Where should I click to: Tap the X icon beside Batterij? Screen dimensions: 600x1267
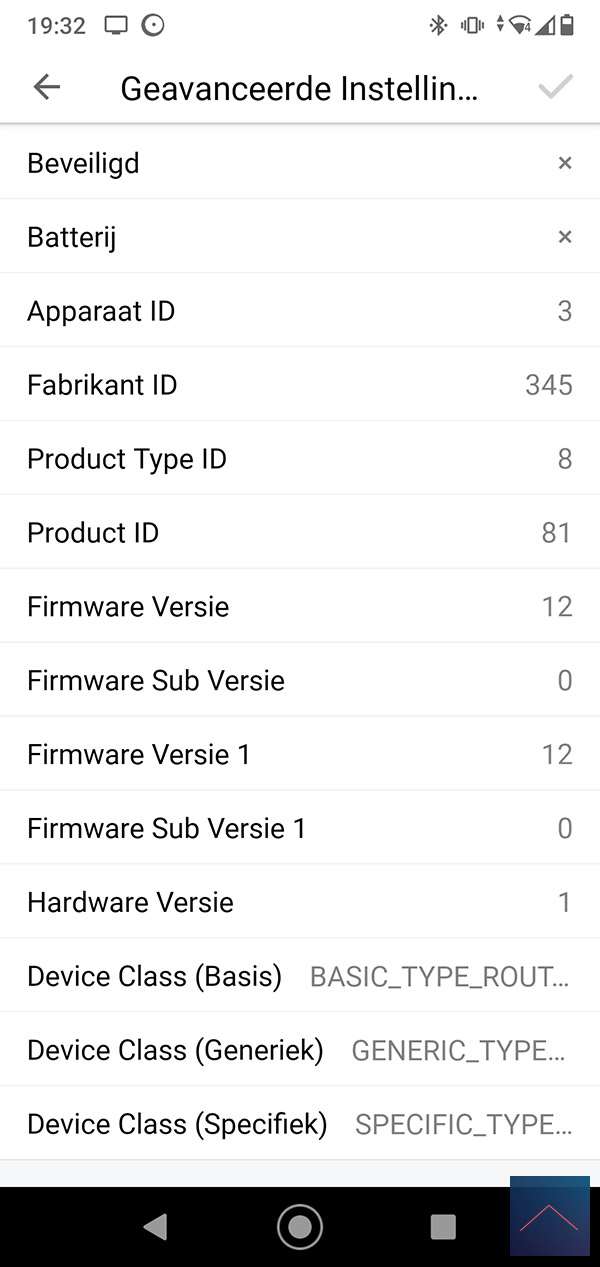(x=565, y=237)
